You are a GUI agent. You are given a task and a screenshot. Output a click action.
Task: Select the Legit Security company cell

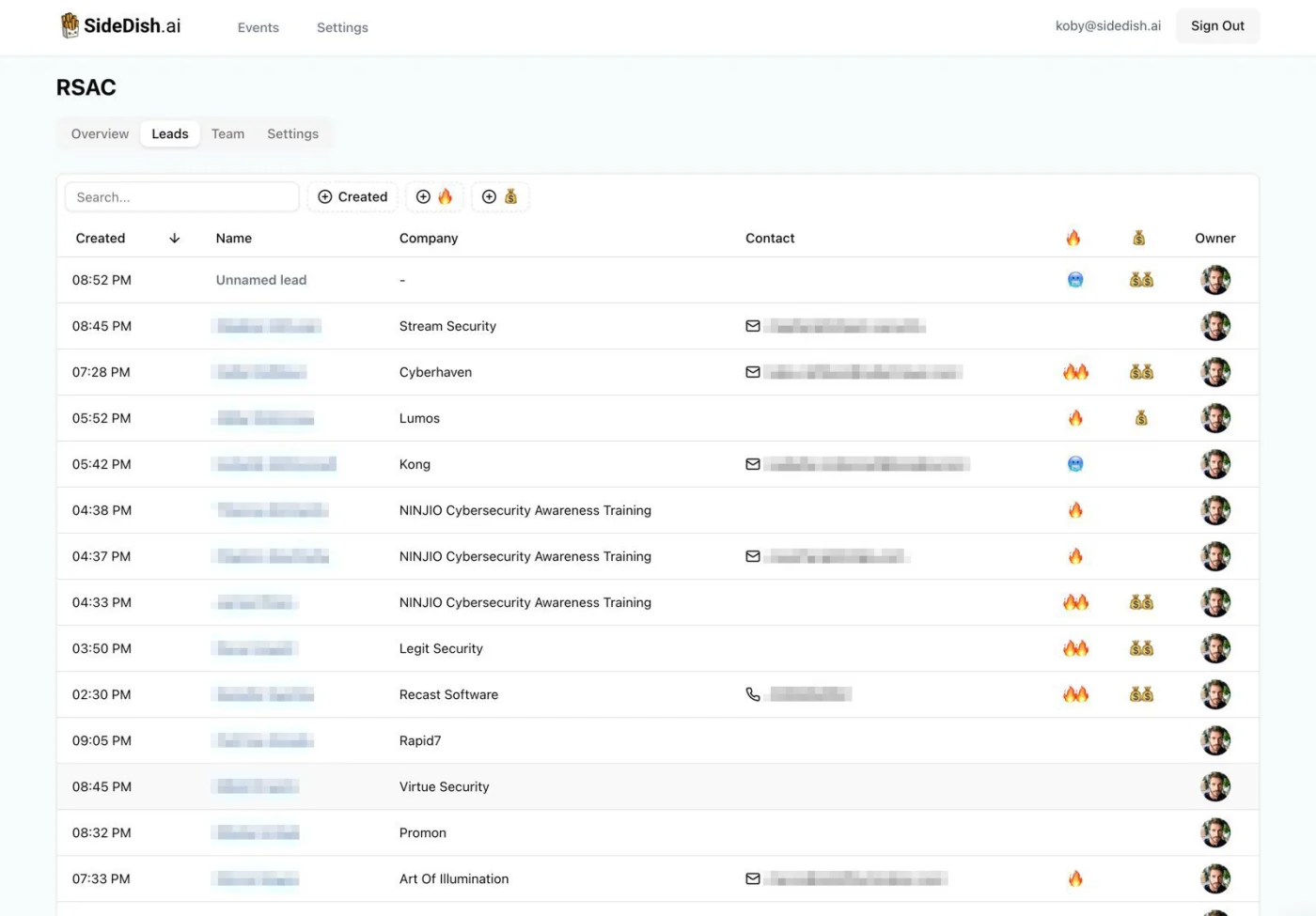point(441,648)
